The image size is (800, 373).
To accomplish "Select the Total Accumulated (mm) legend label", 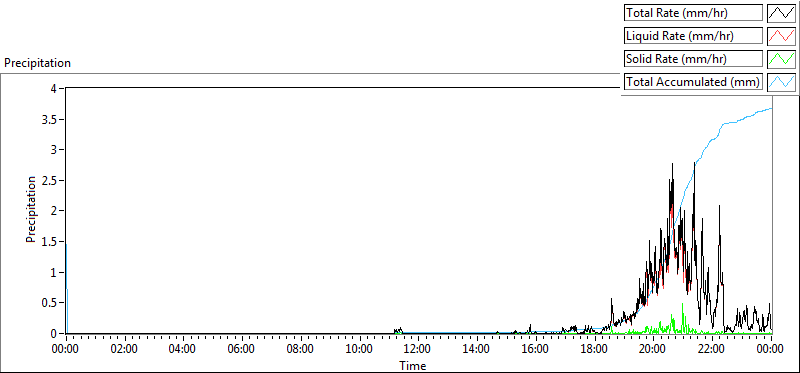I will (693, 82).
